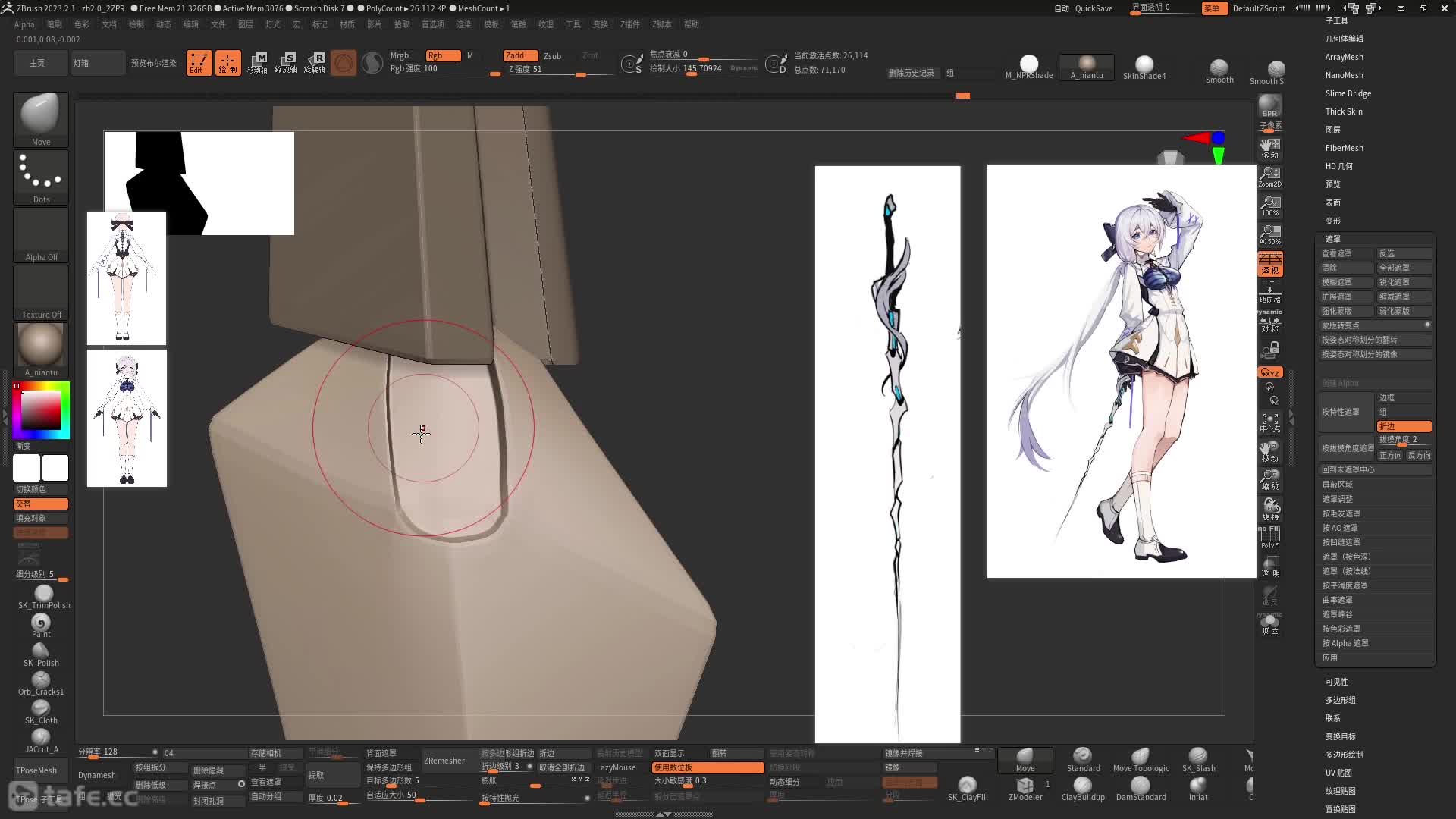Click the AC50% half size icon

1269,234
